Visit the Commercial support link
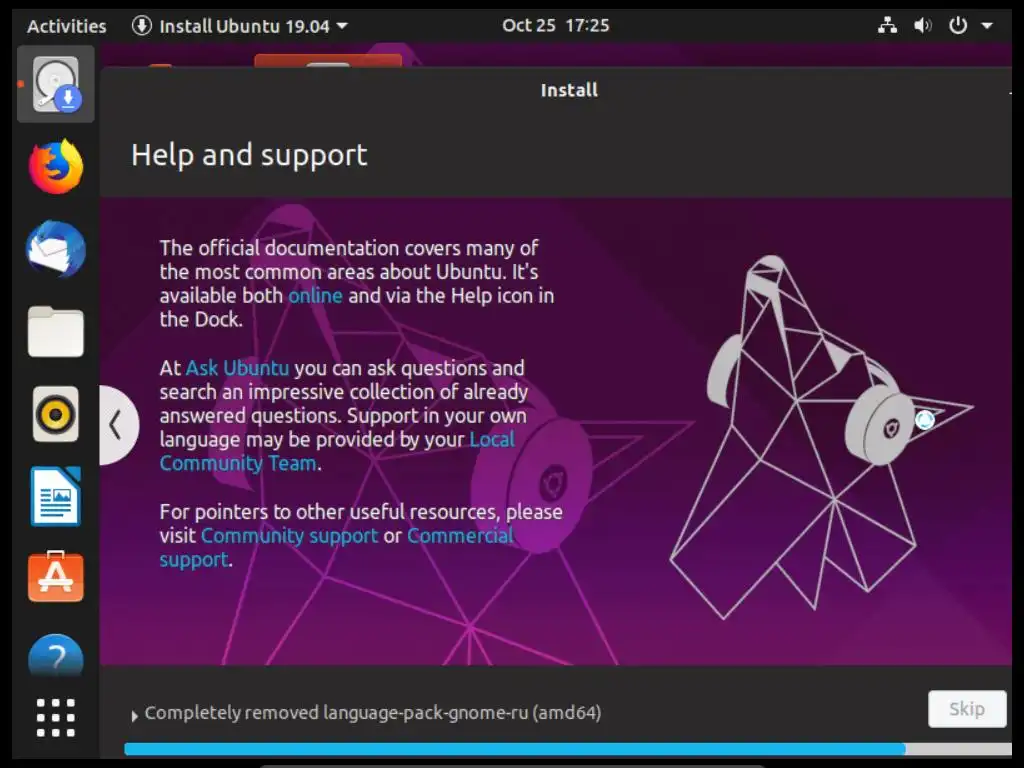This screenshot has width=1024, height=768. [x=337, y=547]
